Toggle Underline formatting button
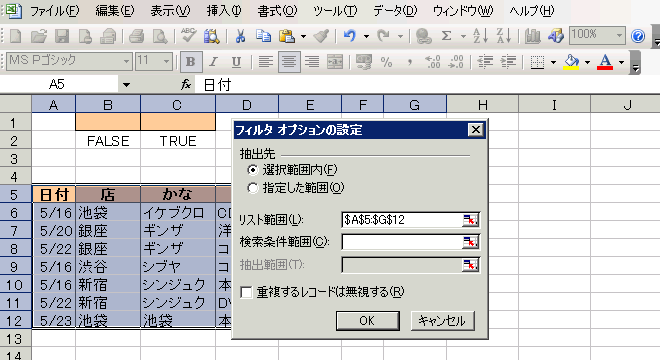Viewport: 660px width, 360px height. (236, 62)
